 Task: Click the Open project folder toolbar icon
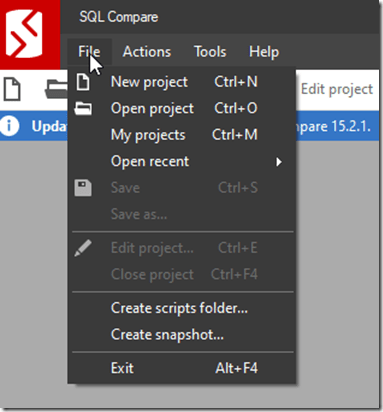click(x=56, y=89)
